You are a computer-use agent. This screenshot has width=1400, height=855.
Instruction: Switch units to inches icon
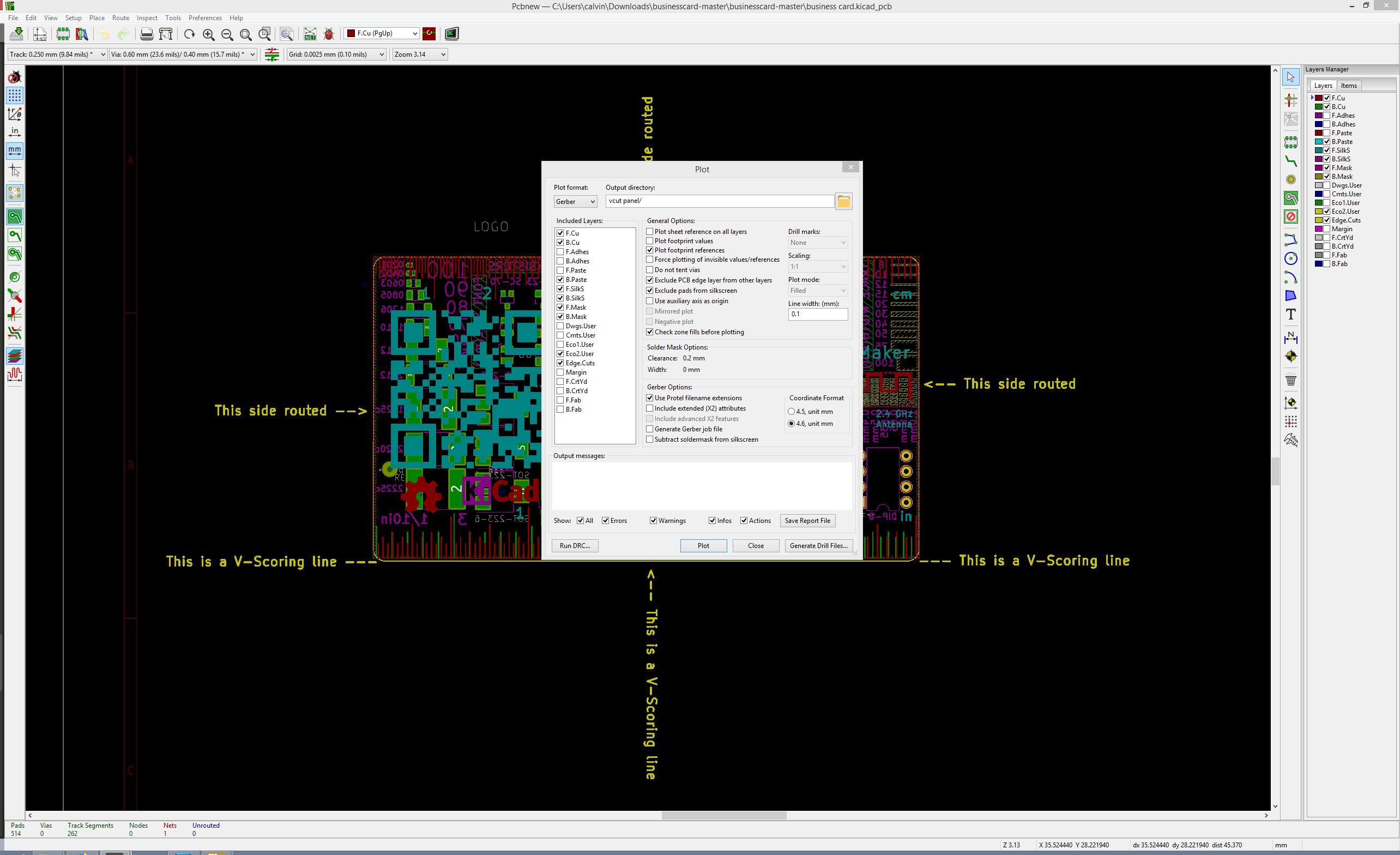[15, 133]
